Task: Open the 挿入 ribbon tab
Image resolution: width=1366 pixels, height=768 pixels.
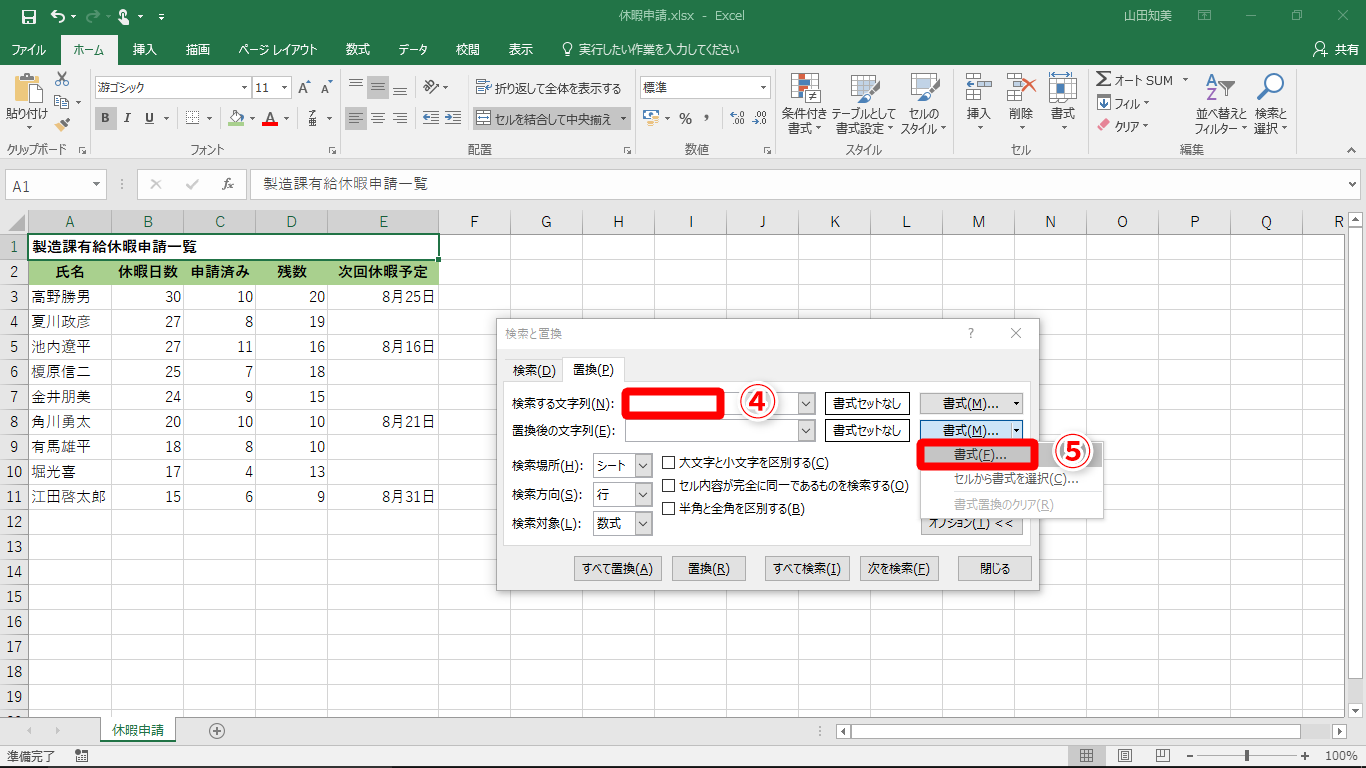Action: (x=145, y=49)
